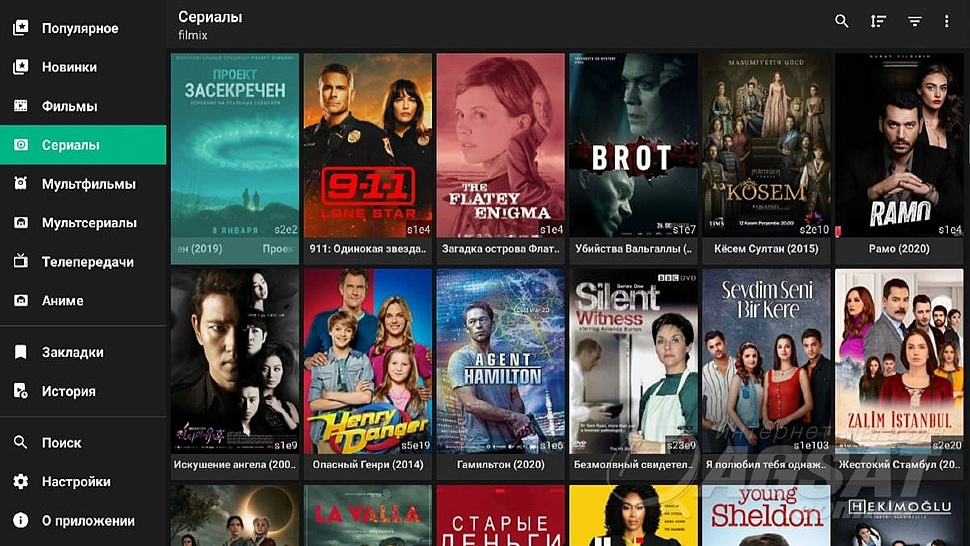Open Настройки gear icon
The height and width of the screenshot is (546, 970).
(20, 481)
